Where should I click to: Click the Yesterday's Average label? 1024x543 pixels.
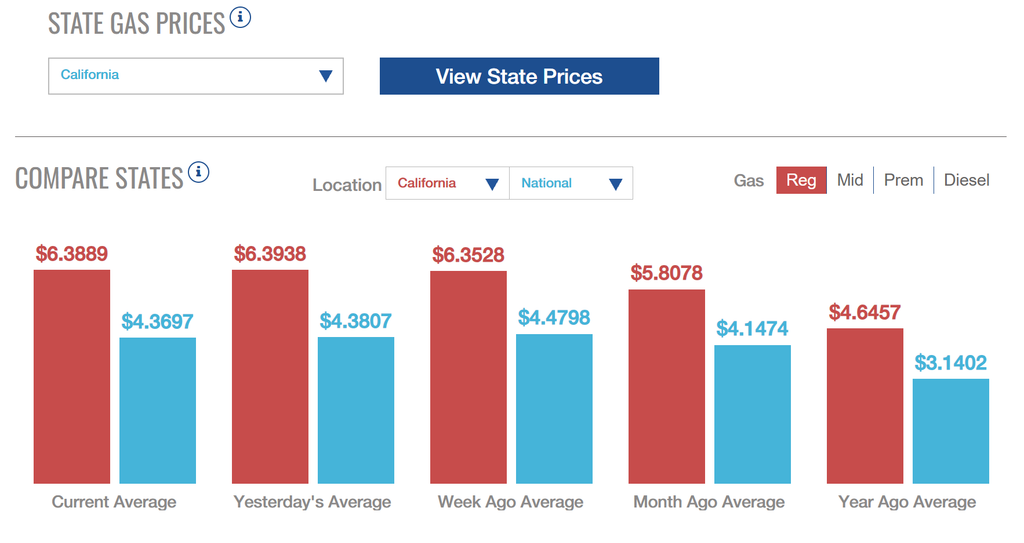pos(313,502)
